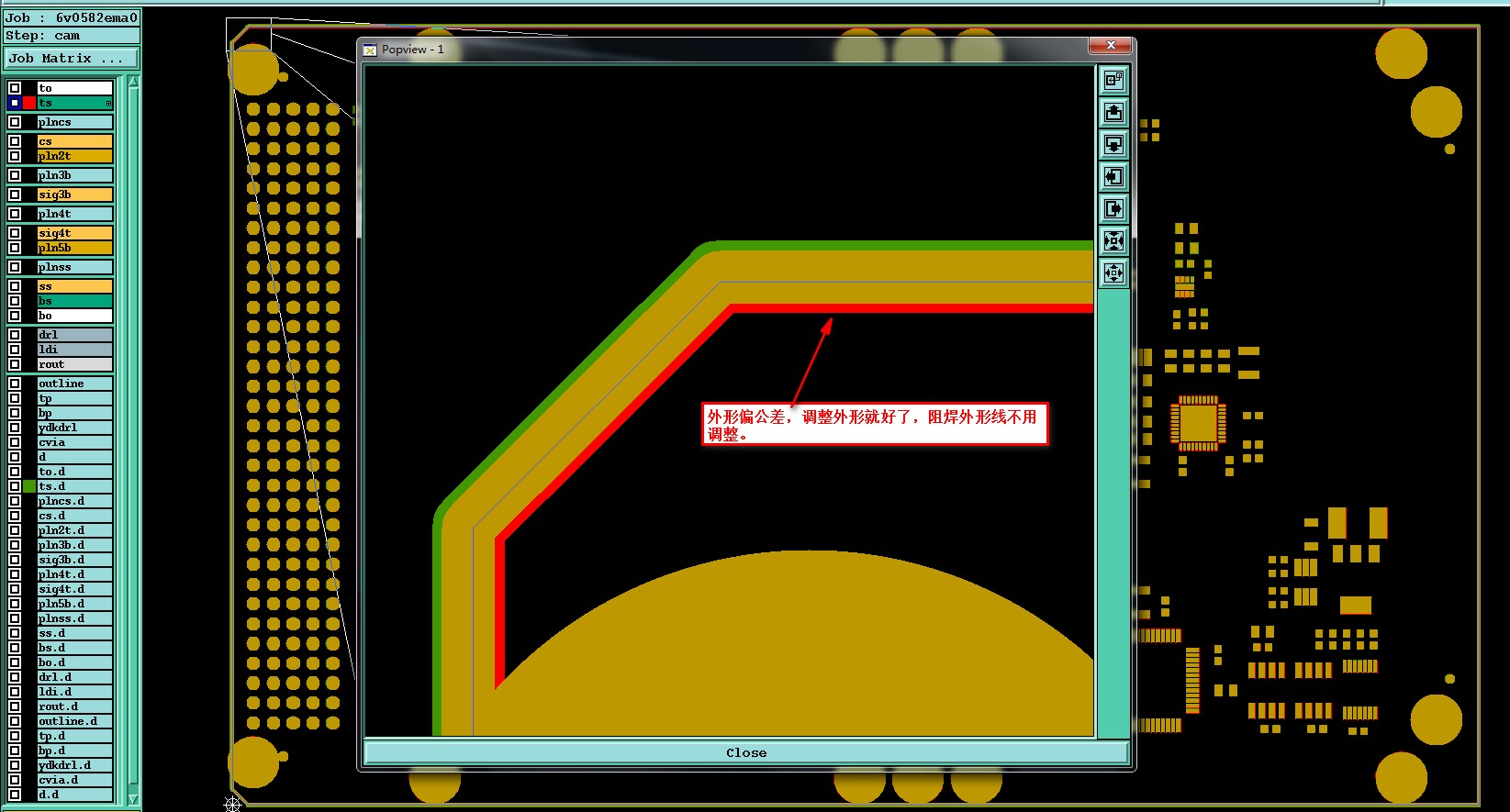The height and width of the screenshot is (812, 1510).
Task: Click the Popview window-link icon at top
Action: click(x=1113, y=81)
